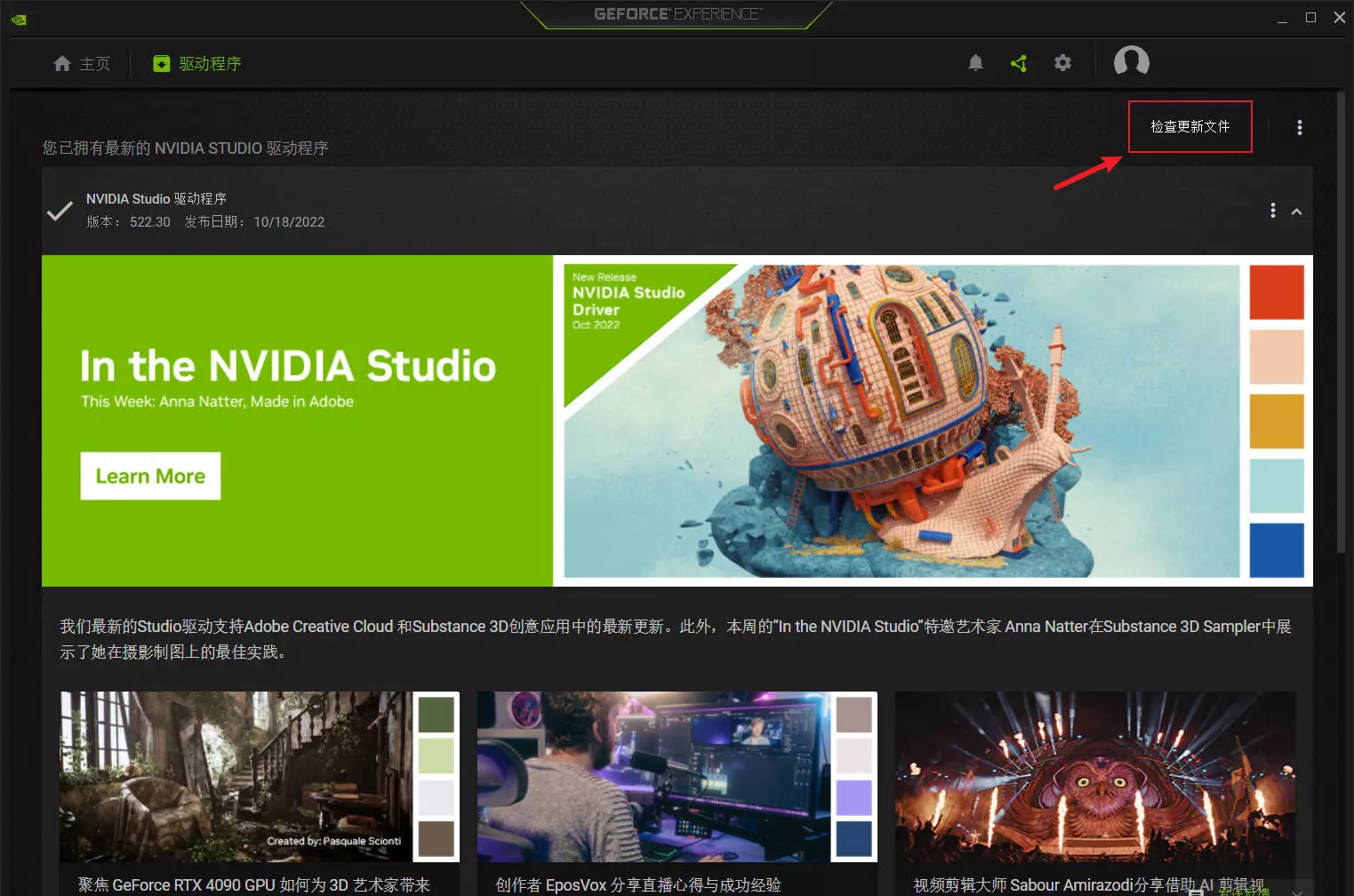Expand the chevron at bottom right corner
Viewport: 1354px width, 896px height.
[x=1297, y=890]
